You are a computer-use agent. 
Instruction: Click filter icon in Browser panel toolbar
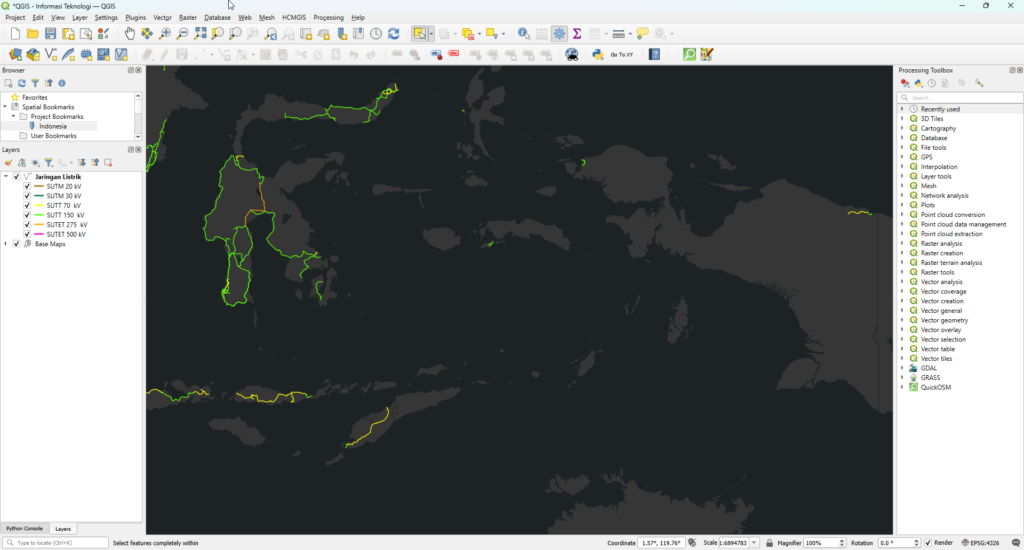click(x=35, y=83)
